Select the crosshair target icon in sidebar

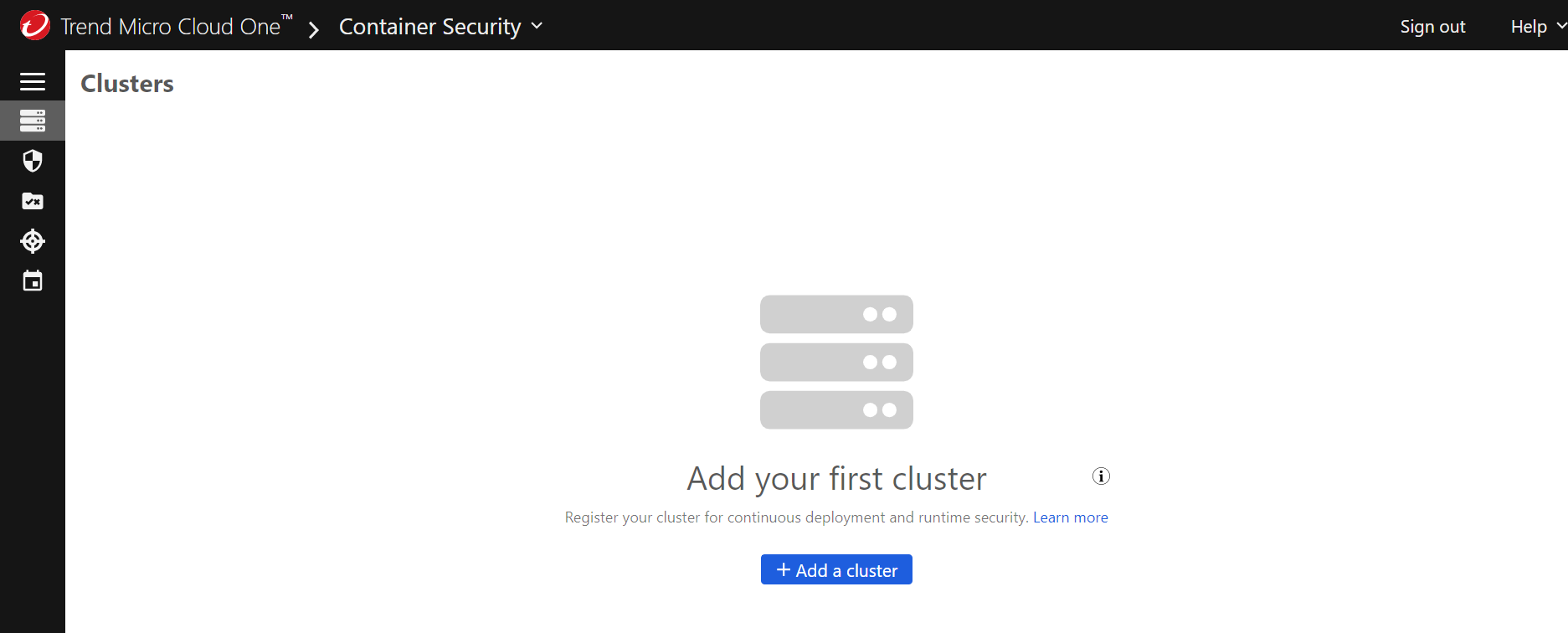[x=33, y=241]
